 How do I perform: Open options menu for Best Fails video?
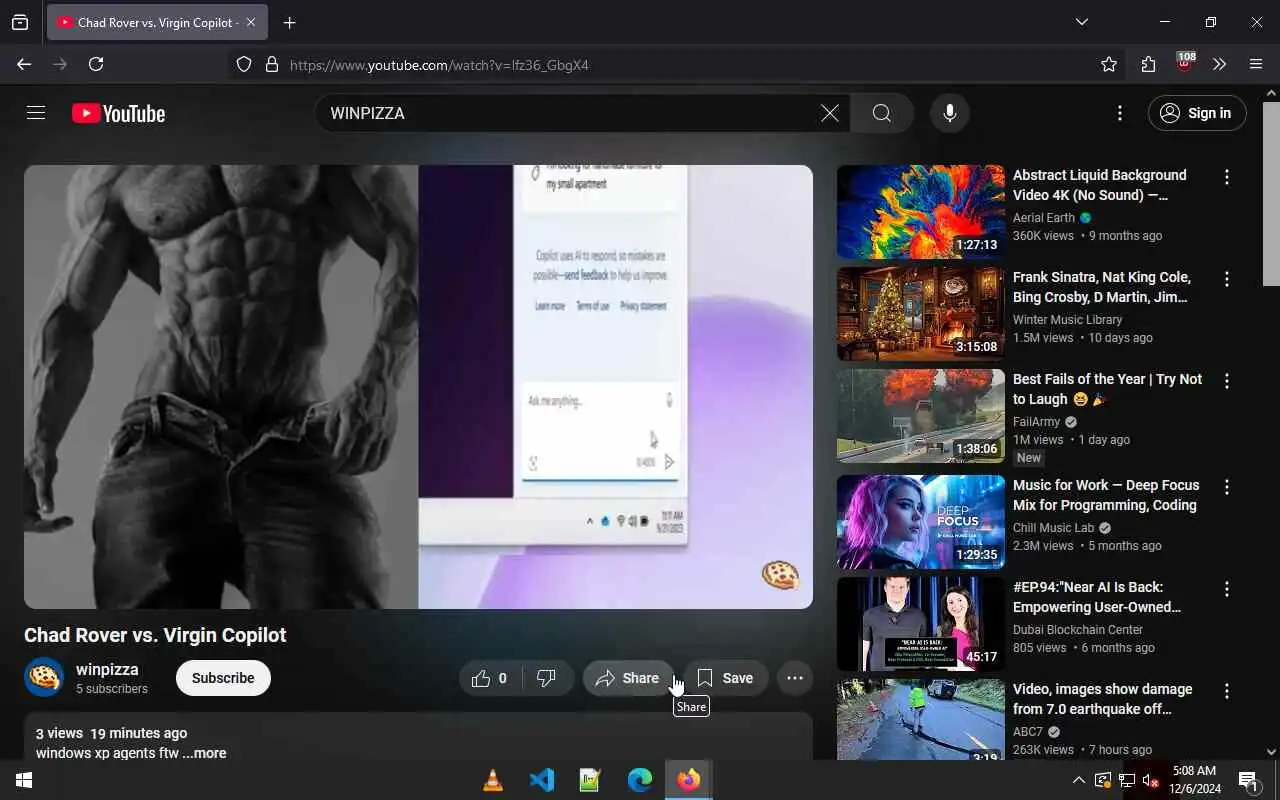pos(1227,381)
